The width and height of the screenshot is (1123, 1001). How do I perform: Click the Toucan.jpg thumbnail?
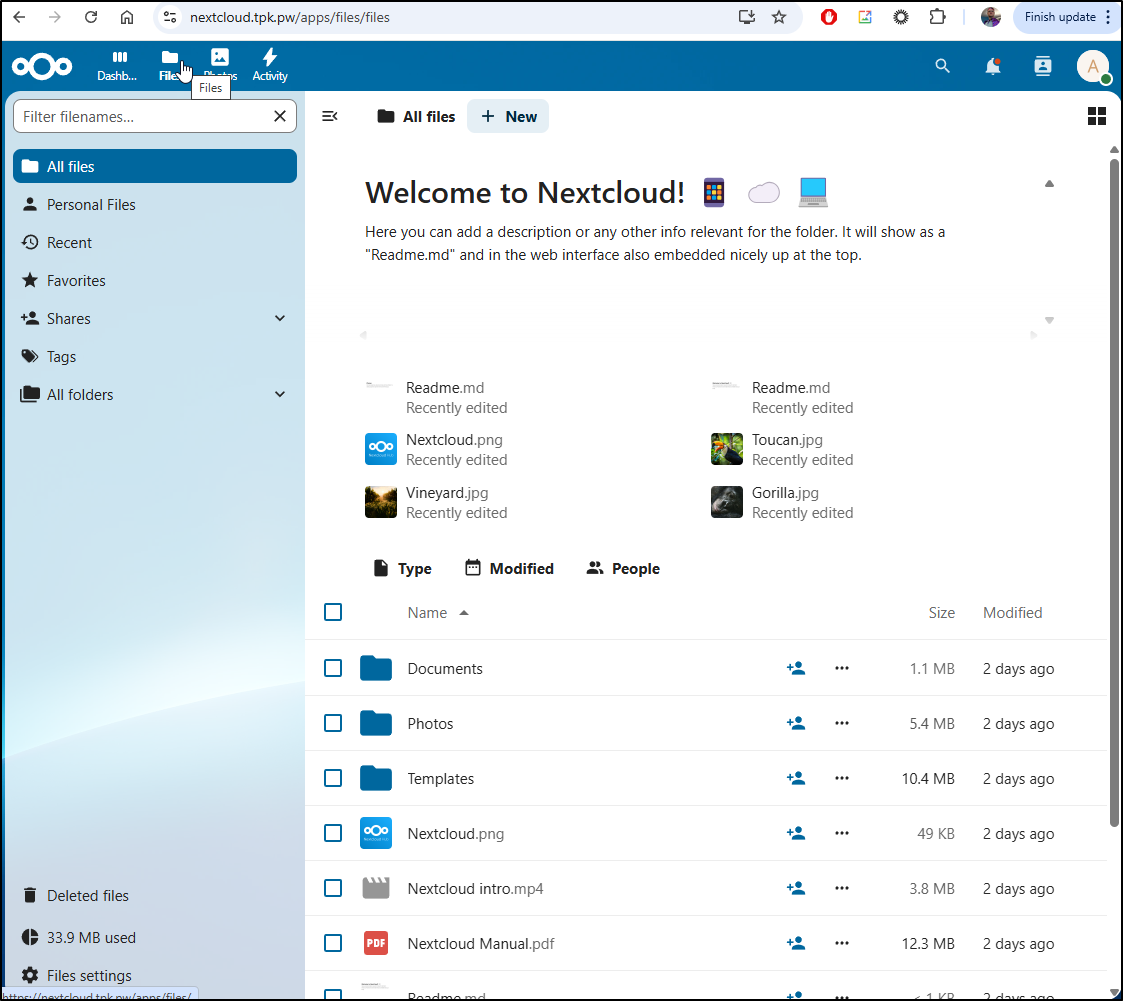[x=726, y=449]
